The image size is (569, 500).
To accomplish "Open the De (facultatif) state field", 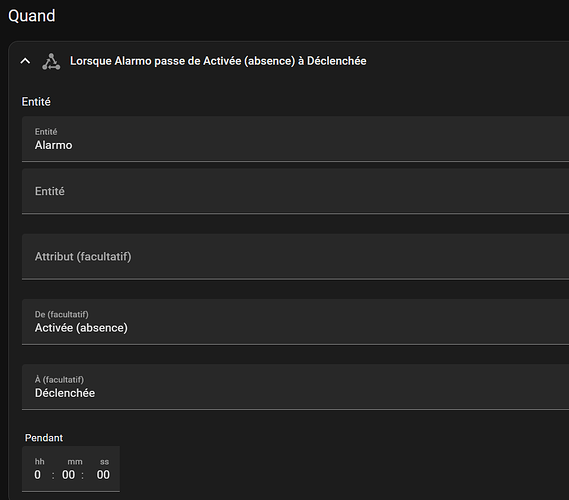I will (x=295, y=322).
